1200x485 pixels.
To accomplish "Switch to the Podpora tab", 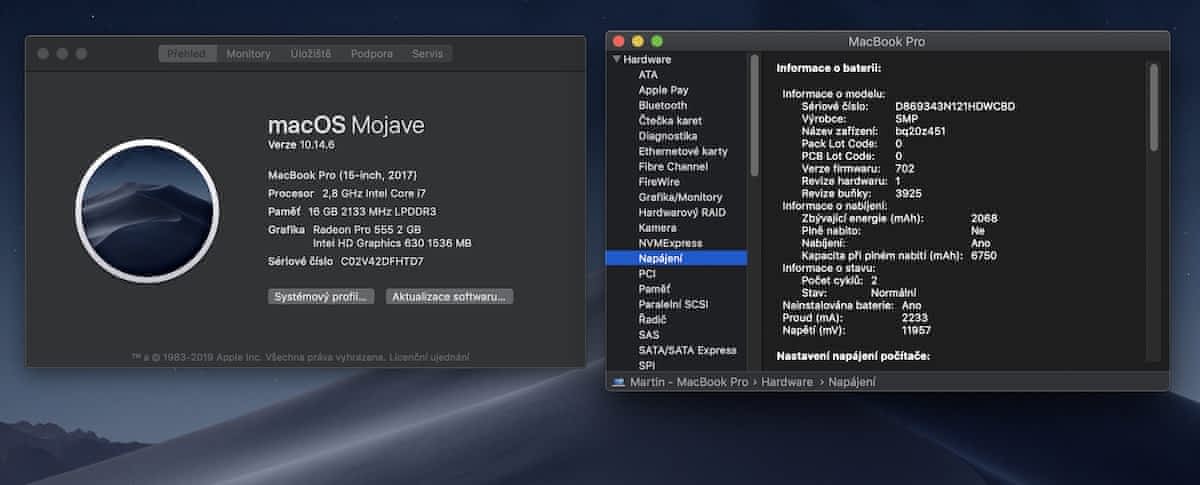I will point(372,53).
